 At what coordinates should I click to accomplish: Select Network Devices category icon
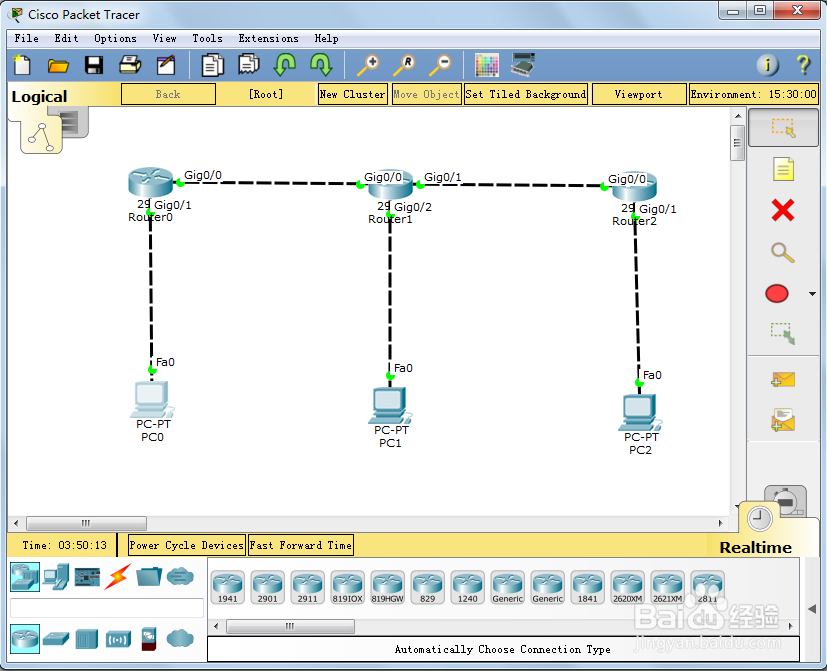(25, 577)
